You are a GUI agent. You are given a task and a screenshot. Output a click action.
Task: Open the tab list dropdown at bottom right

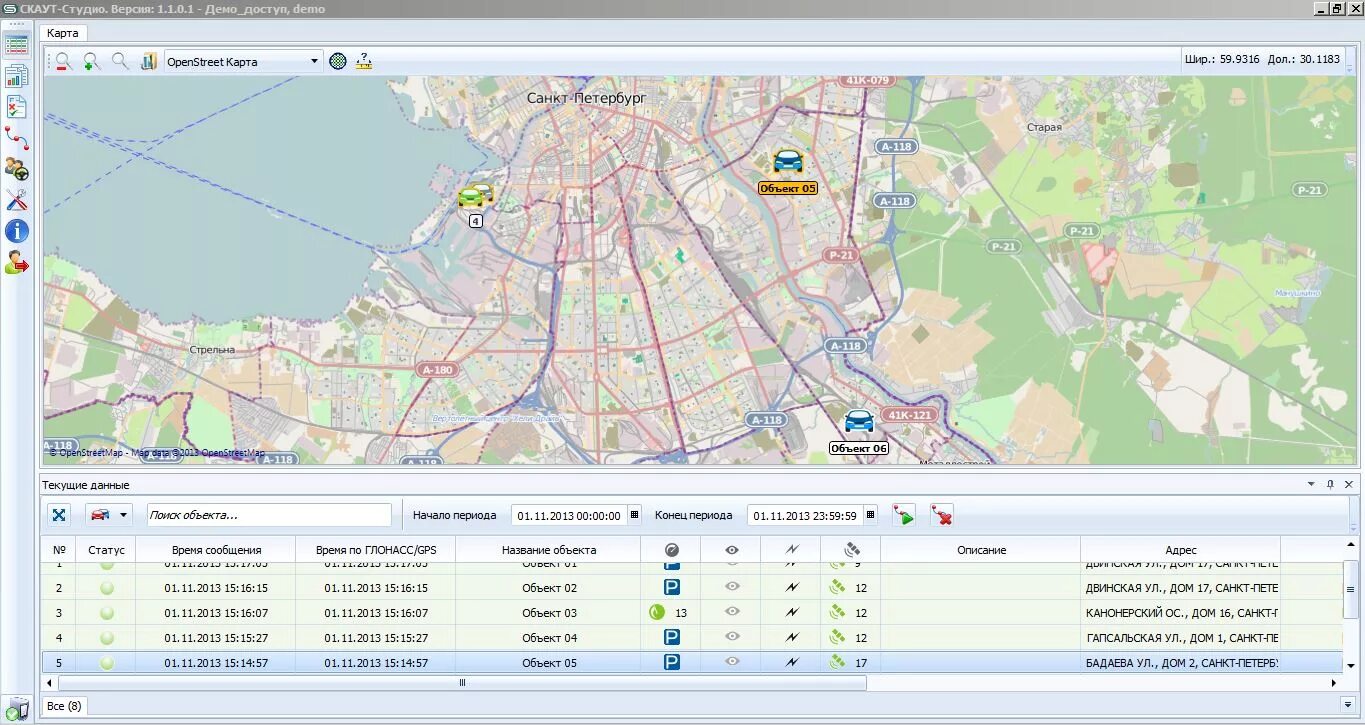point(1348,705)
